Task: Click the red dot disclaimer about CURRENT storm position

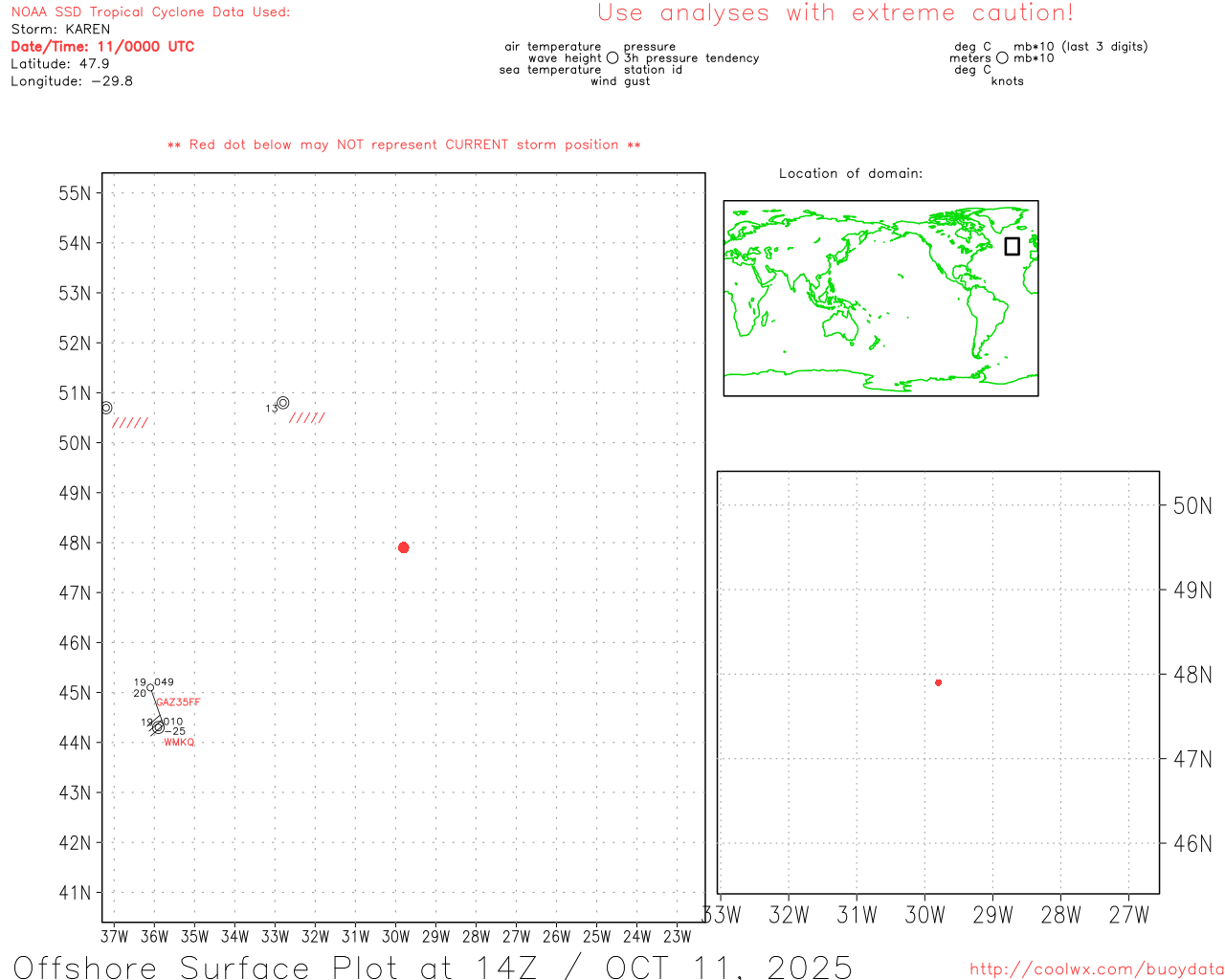Action: tap(404, 145)
